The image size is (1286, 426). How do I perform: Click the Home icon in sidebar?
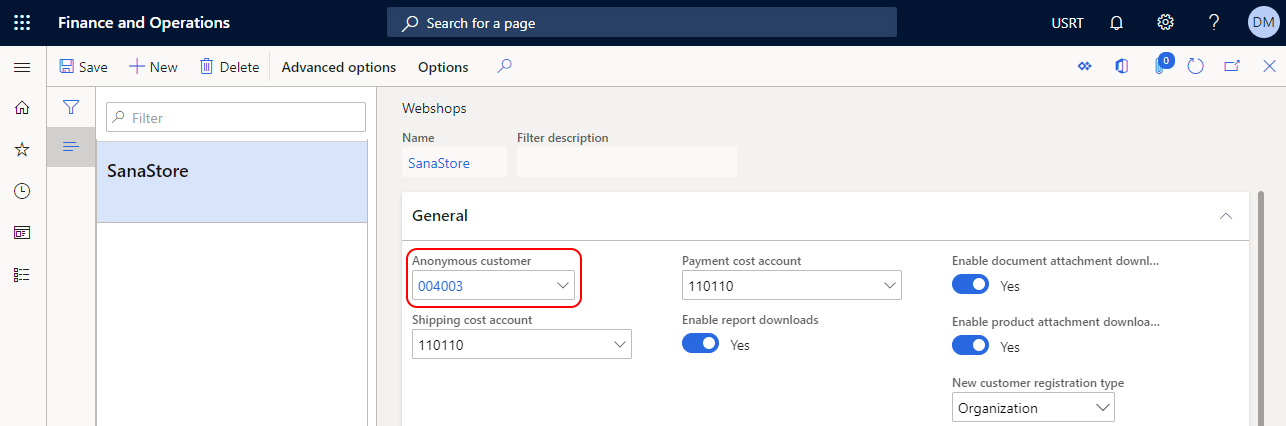[22, 108]
